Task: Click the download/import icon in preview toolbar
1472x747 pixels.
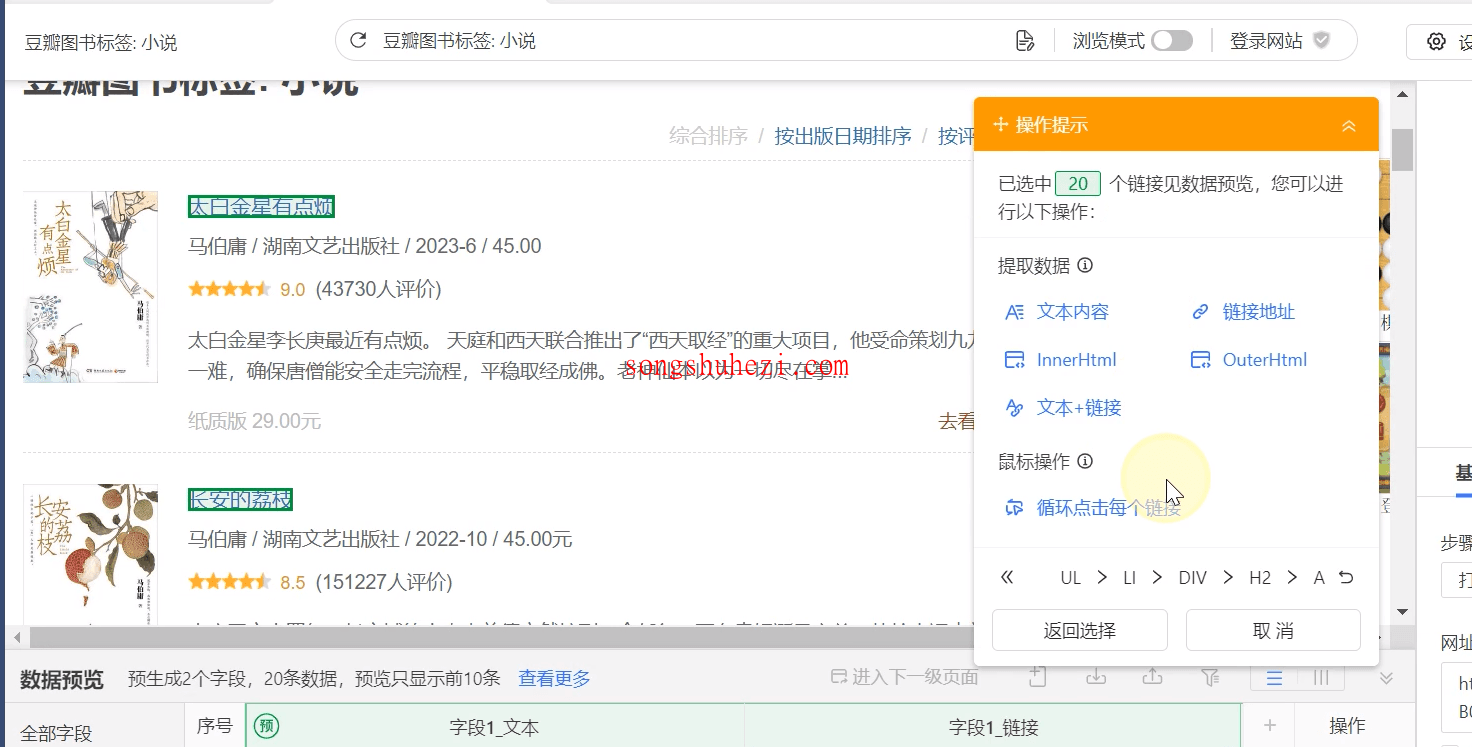Action: pos(1096,677)
